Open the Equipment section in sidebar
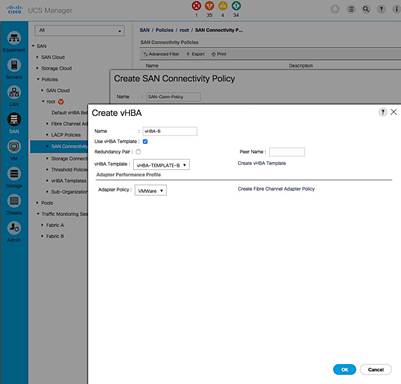 14,38
